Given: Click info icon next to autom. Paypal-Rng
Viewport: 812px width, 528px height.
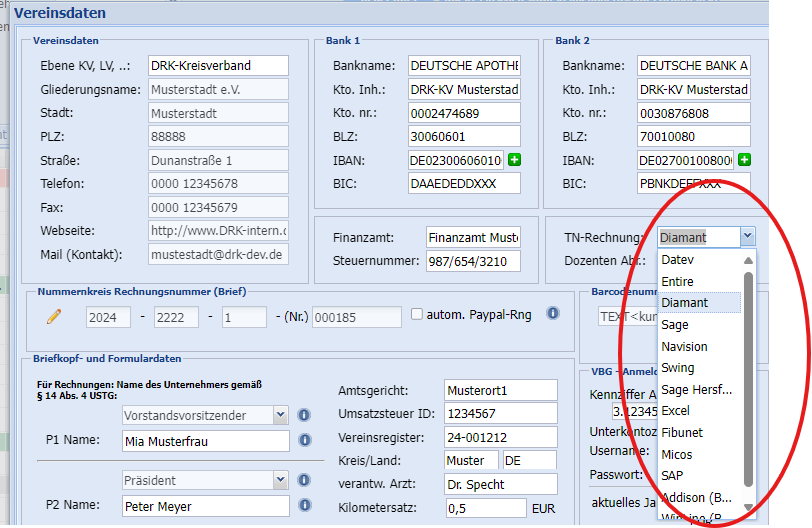Looking at the screenshot, I should pyautogui.click(x=552, y=314).
